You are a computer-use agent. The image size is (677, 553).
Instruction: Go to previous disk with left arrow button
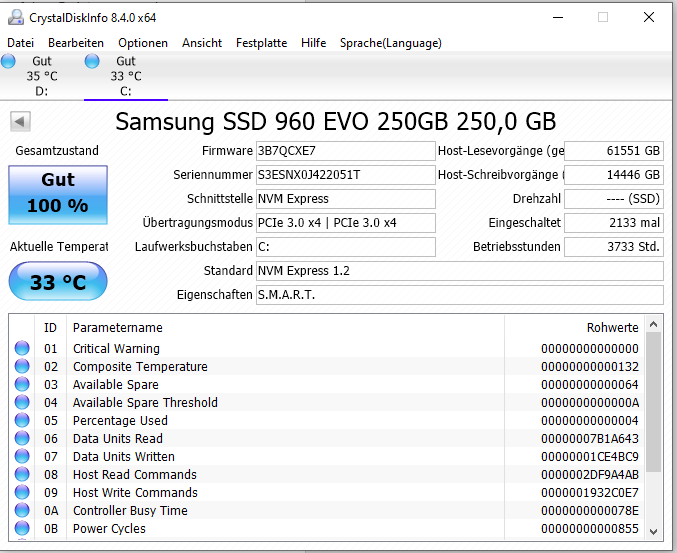[20, 121]
